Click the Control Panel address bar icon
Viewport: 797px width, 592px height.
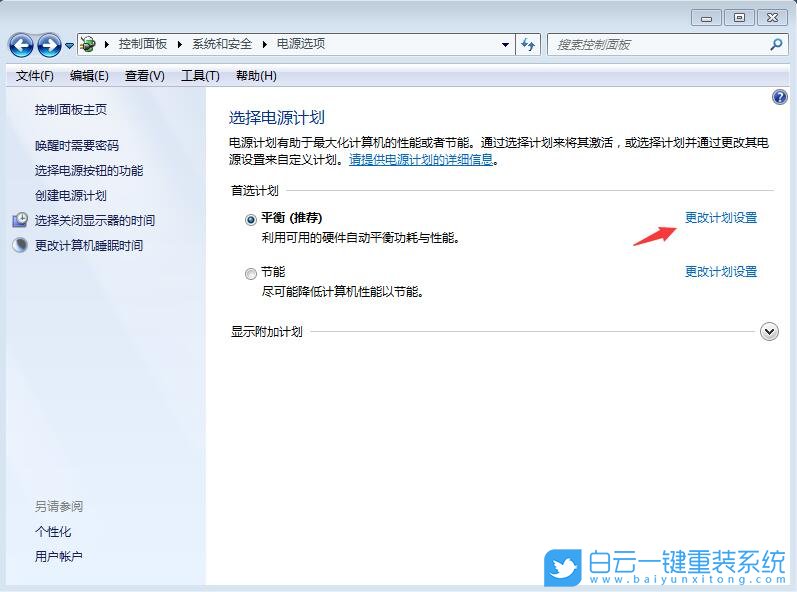(x=88, y=44)
